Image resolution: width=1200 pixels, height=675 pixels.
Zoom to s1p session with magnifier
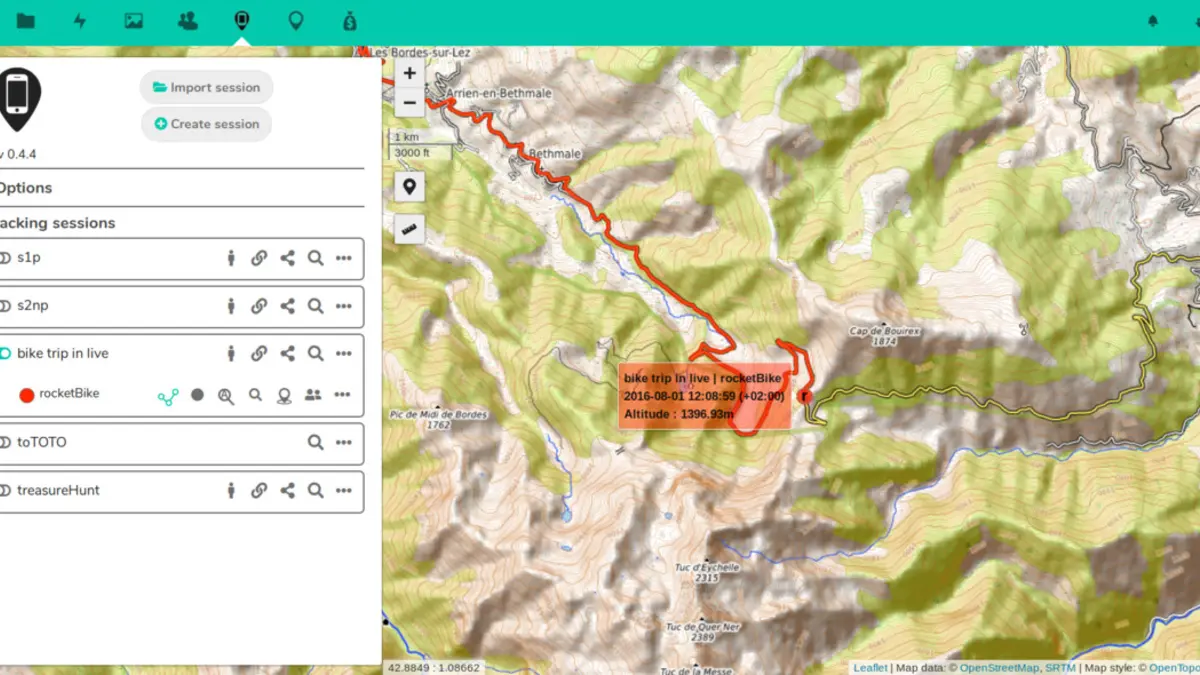coord(315,258)
